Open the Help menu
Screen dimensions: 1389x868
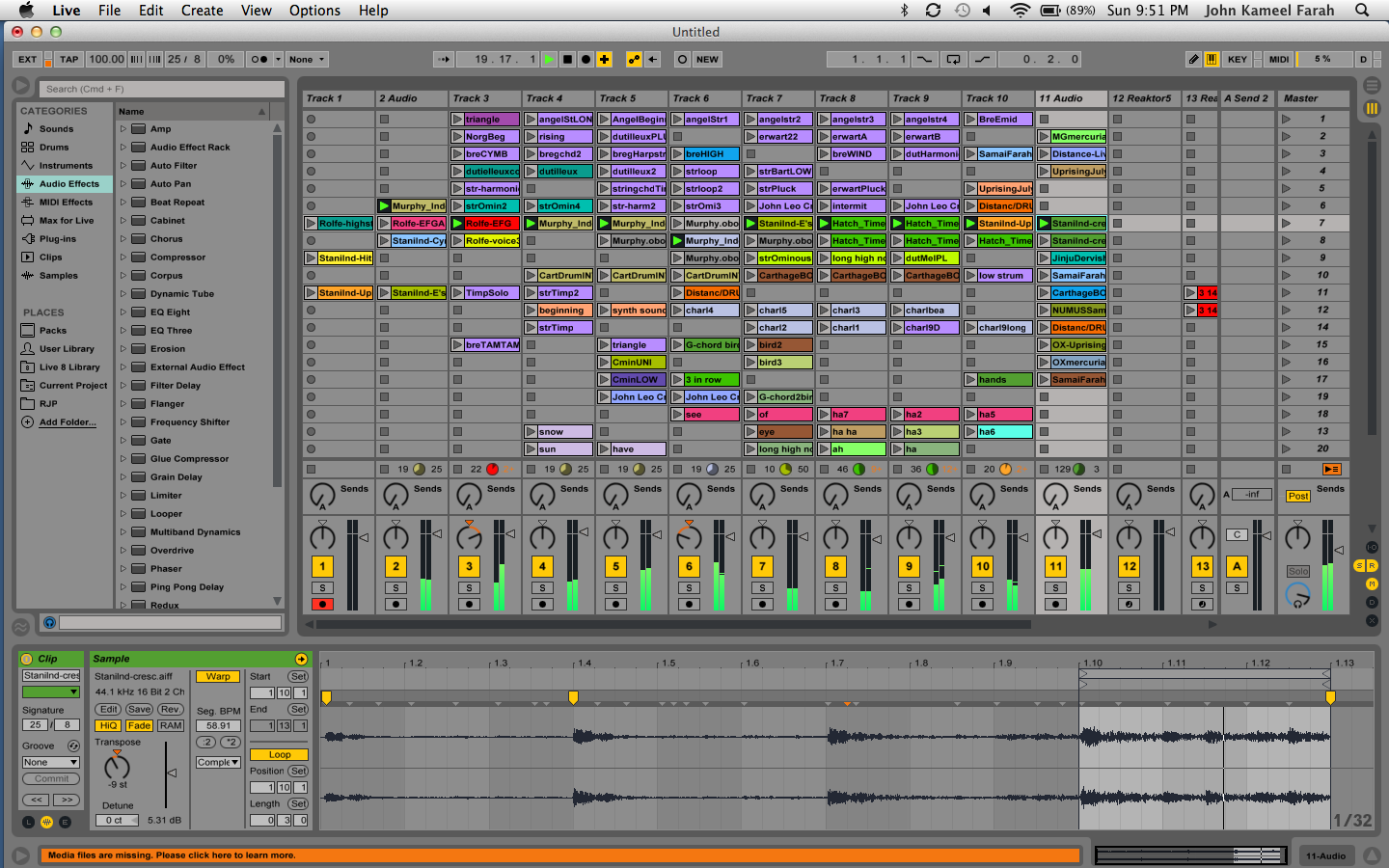pyautogui.click(x=373, y=11)
